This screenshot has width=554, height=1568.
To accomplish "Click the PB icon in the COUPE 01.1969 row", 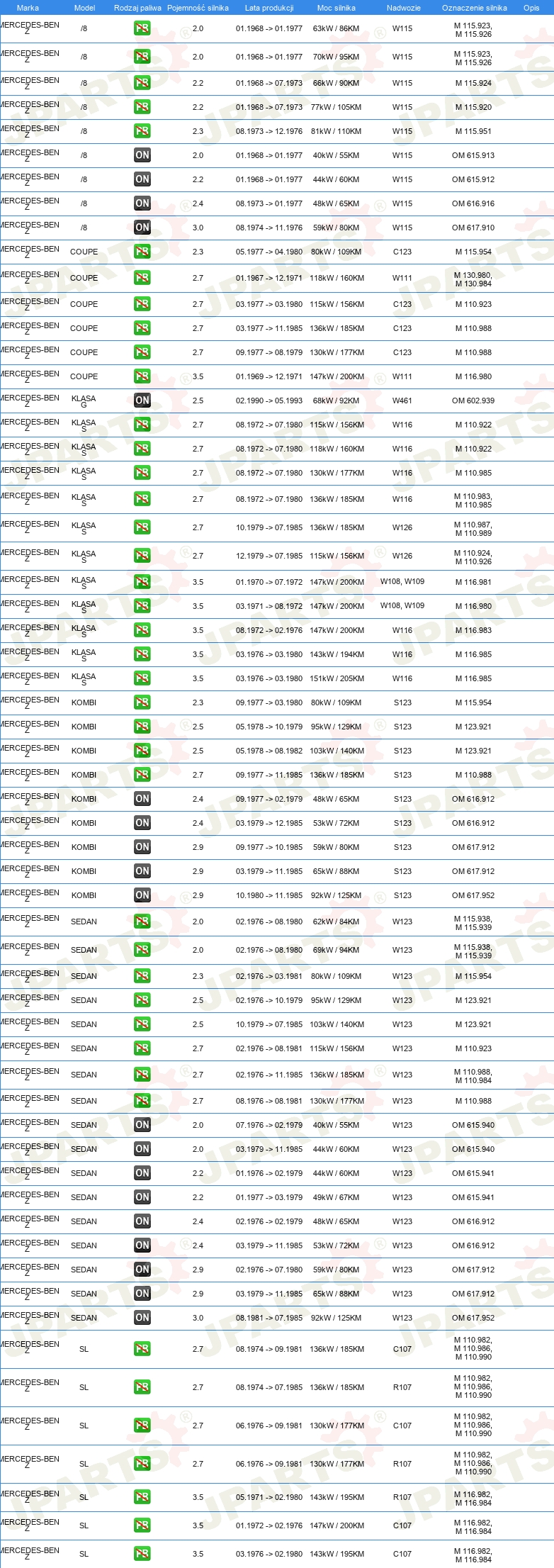I will pyautogui.click(x=142, y=376).
